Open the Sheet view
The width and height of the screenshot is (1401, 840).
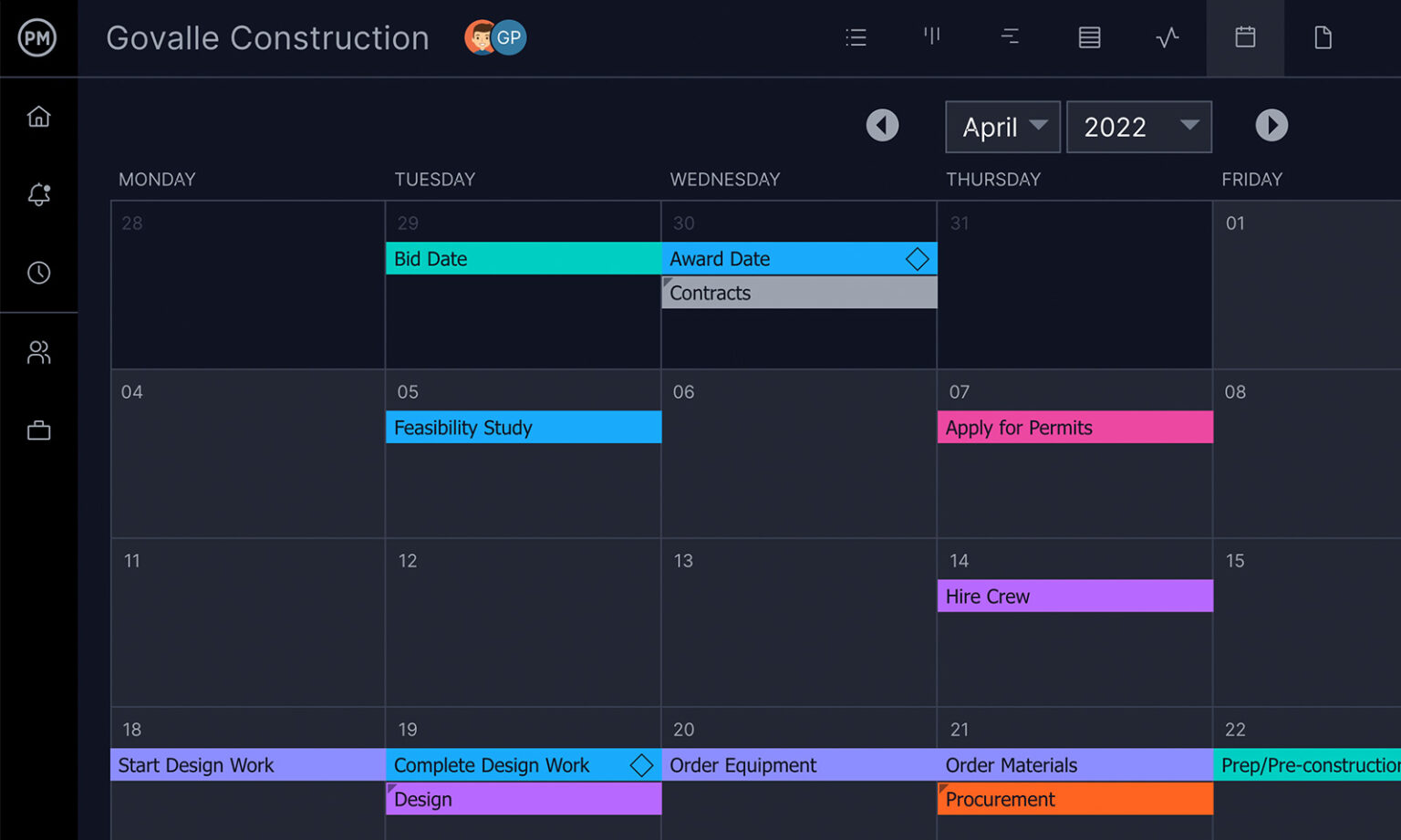[1089, 37]
